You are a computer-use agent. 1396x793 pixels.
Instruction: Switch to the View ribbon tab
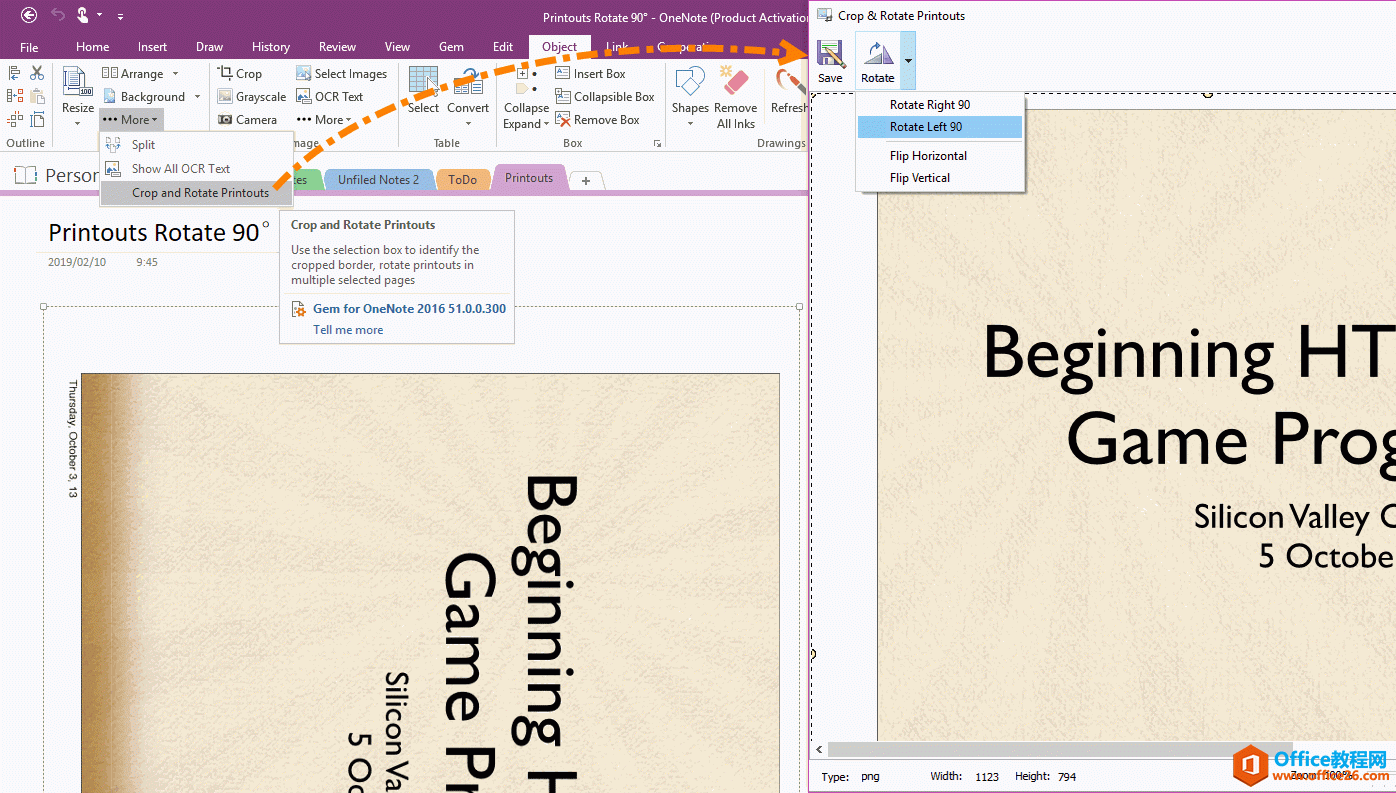click(x=397, y=47)
